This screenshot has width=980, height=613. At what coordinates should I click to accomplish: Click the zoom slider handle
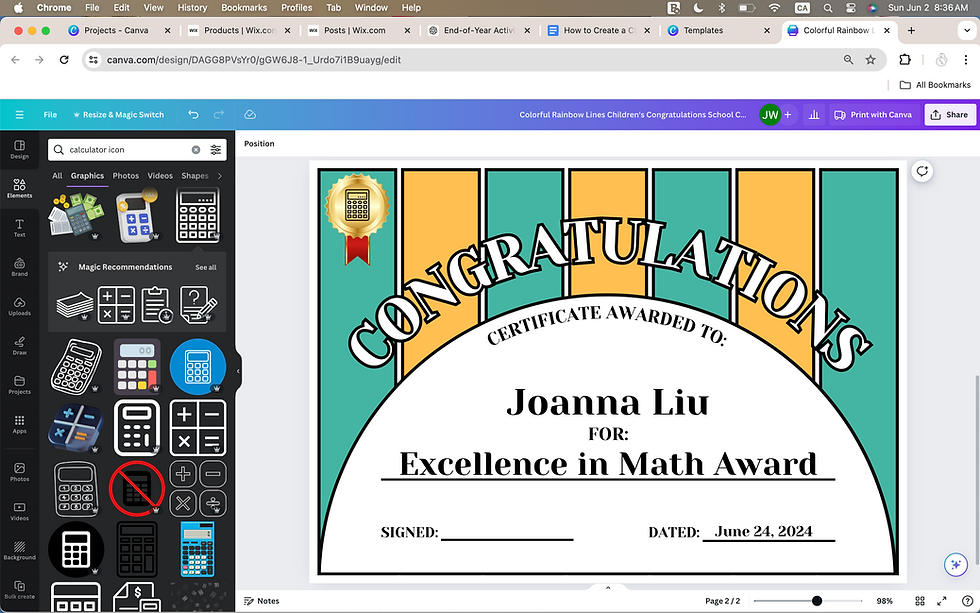tap(817, 601)
